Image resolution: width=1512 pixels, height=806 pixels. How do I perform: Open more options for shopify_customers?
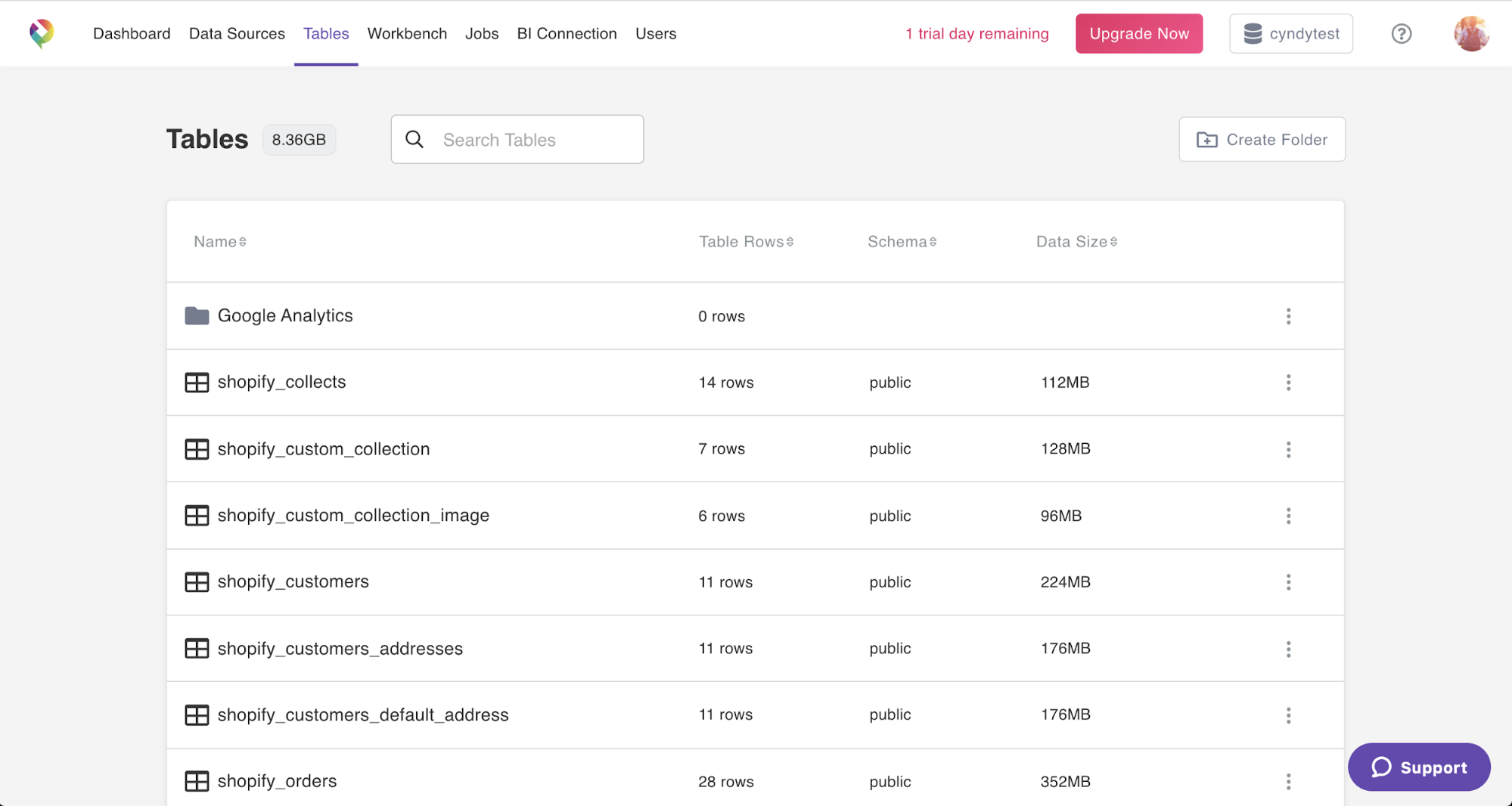[1288, 582]
